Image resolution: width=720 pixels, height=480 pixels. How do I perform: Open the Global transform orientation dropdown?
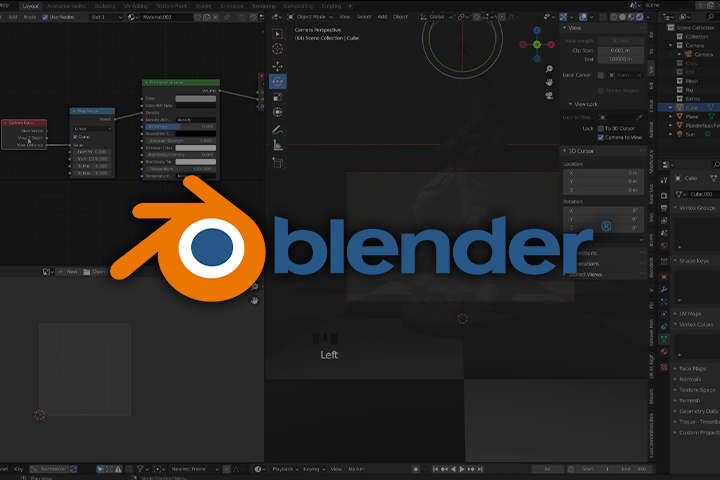click(x=436, y=17)
